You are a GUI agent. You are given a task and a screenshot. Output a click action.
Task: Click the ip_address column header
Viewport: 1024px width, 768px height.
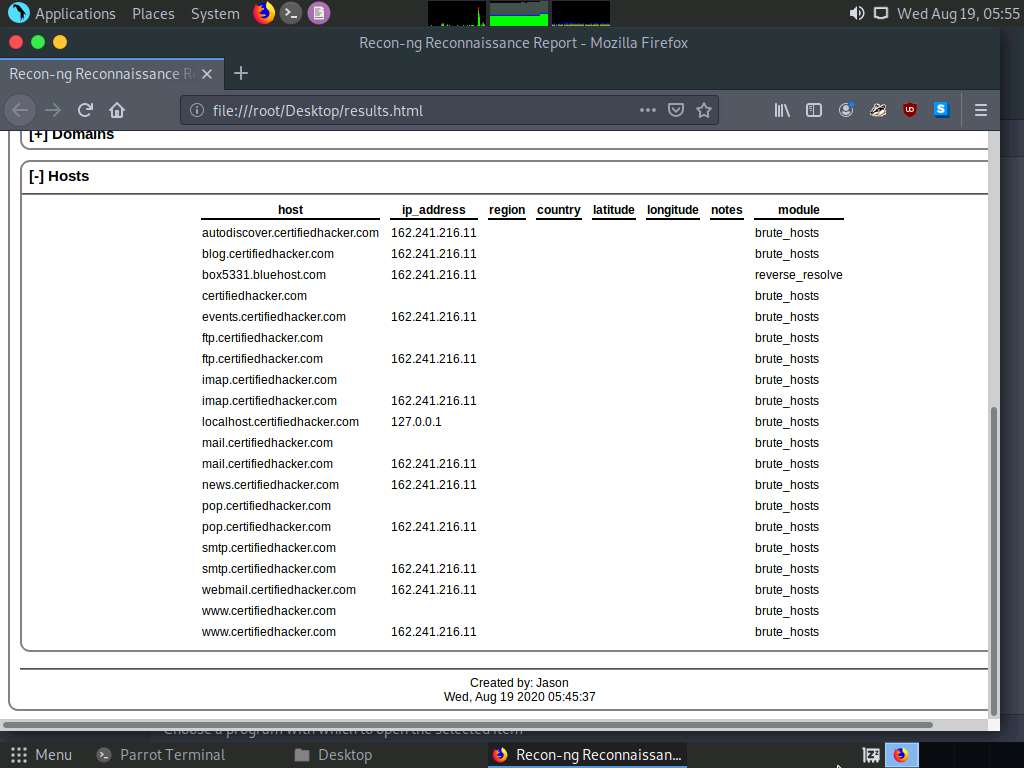click(x=434, y=210)
